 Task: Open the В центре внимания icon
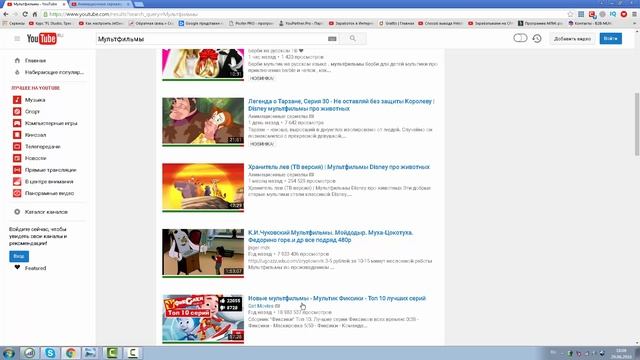(17, 182)
